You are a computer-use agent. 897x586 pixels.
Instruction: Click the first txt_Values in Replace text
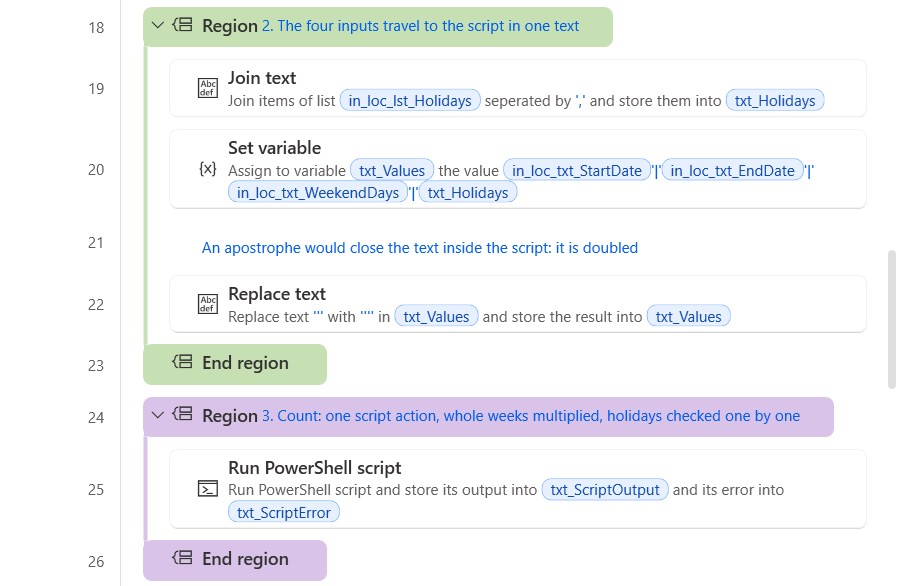pyautogui.click(x=436, y=316)
